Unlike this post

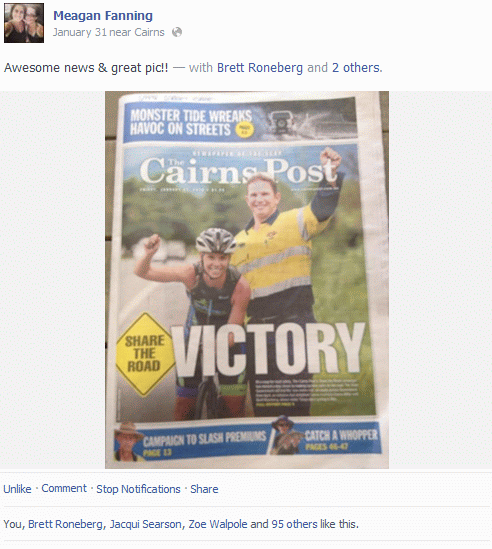pyautogui.click(x=18, y=489)
